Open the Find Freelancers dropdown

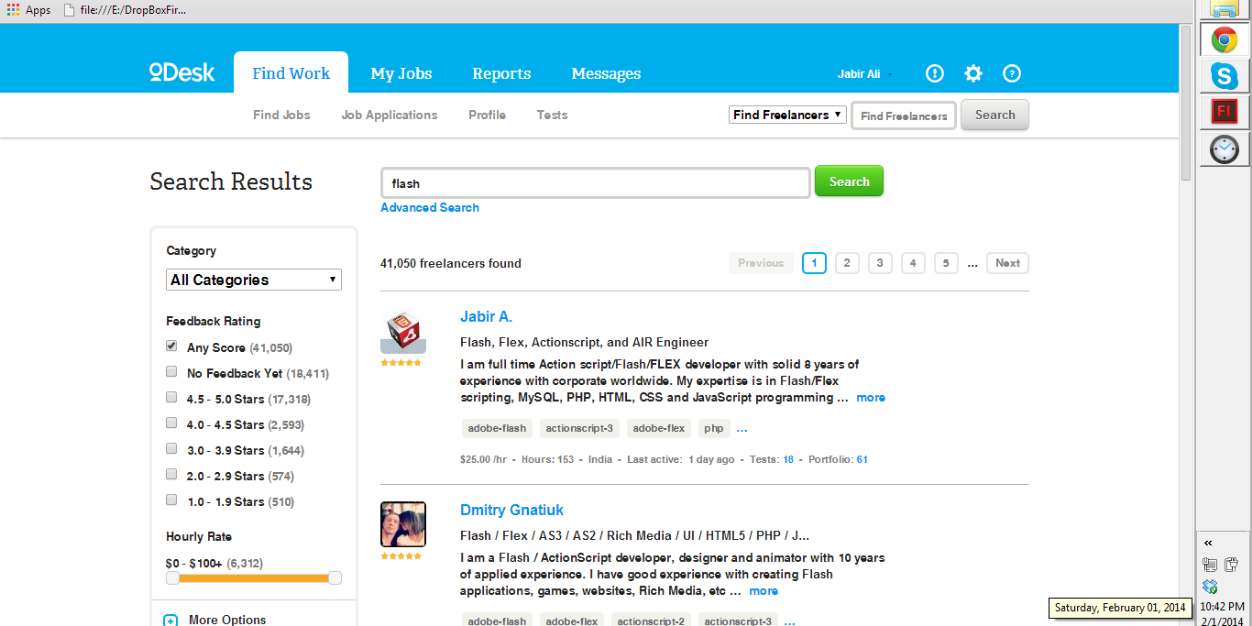coord(788,115)
